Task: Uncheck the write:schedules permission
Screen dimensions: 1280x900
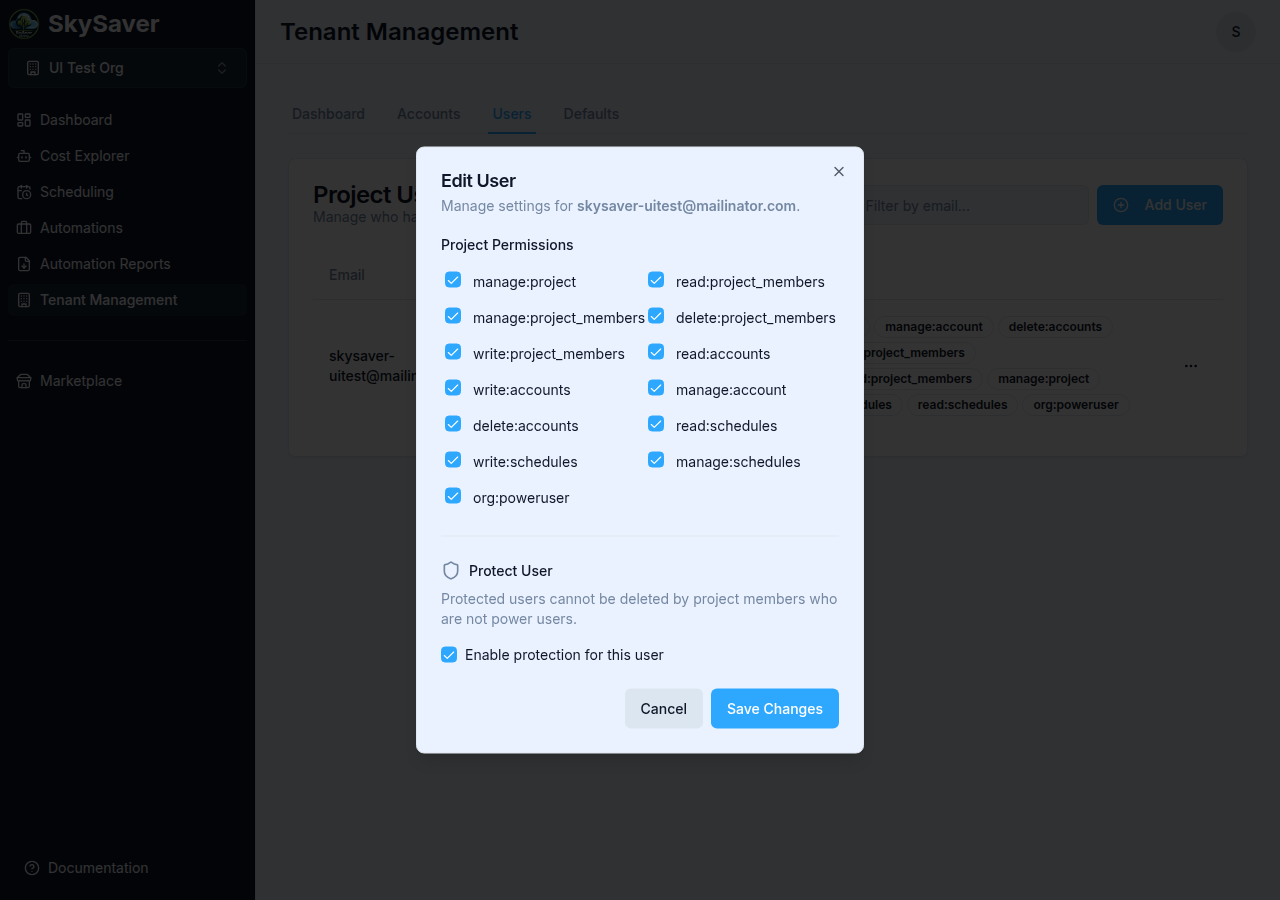Action: point(453,460)
